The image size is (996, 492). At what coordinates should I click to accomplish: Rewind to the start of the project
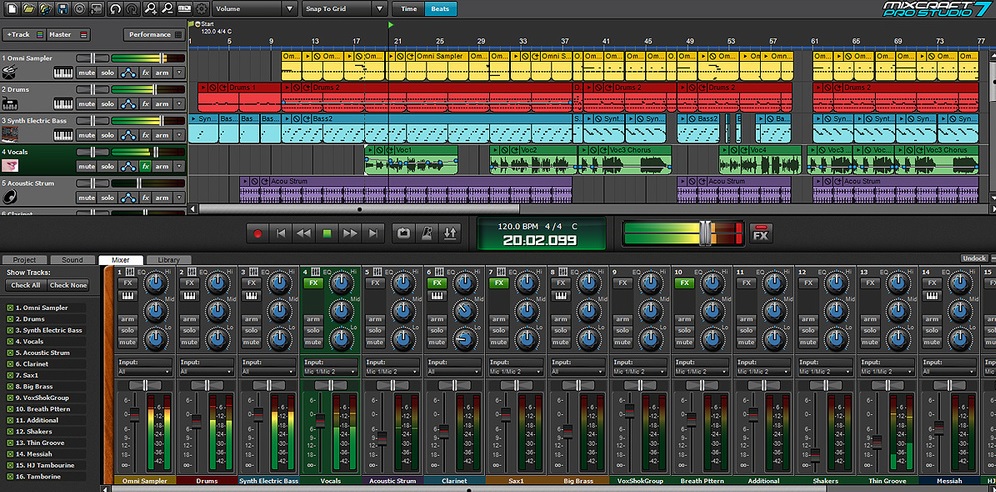coord(281,234)
